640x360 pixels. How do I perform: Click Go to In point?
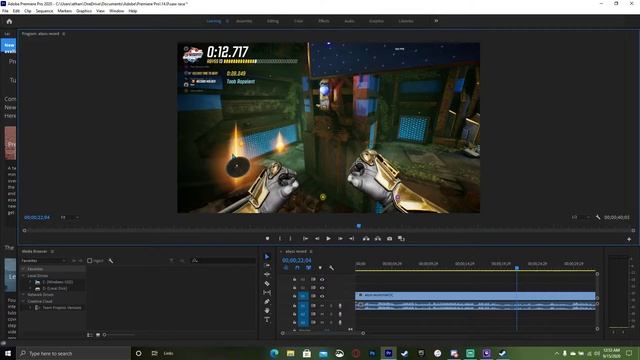coord(305,239)
